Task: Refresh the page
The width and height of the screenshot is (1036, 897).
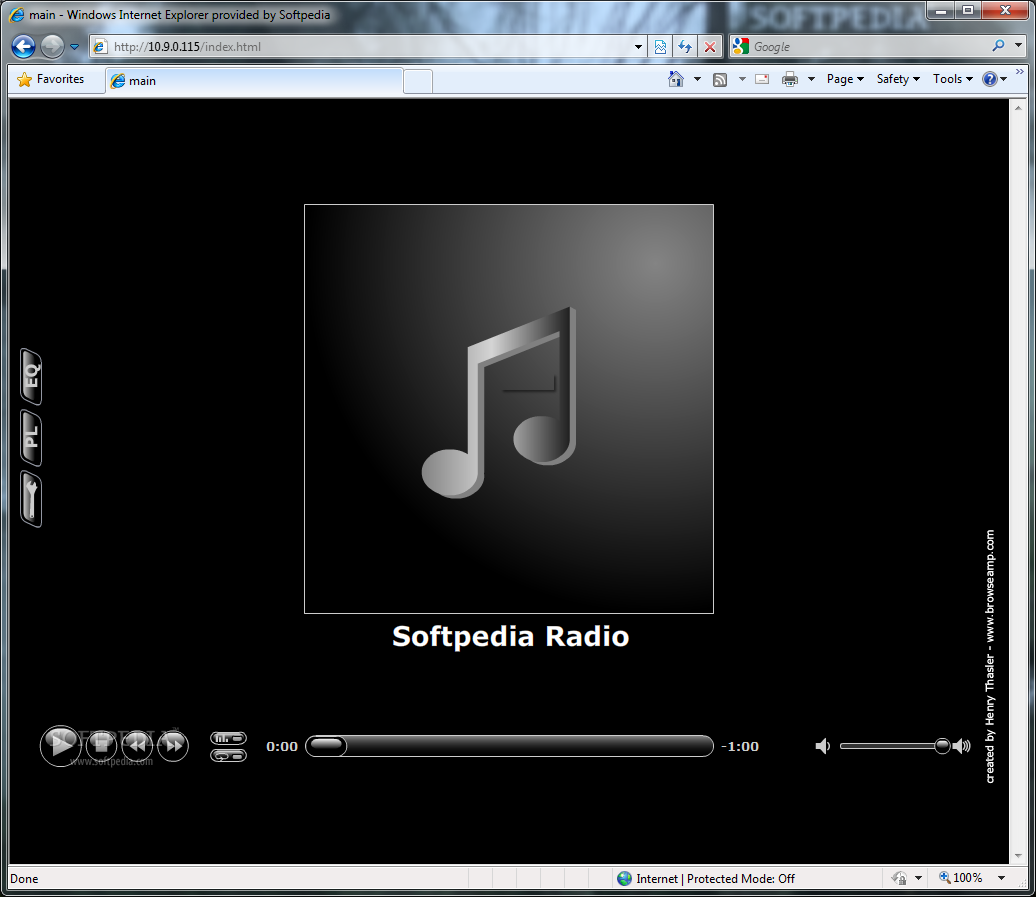Action: pyautogui.click(x=685, y=47)
